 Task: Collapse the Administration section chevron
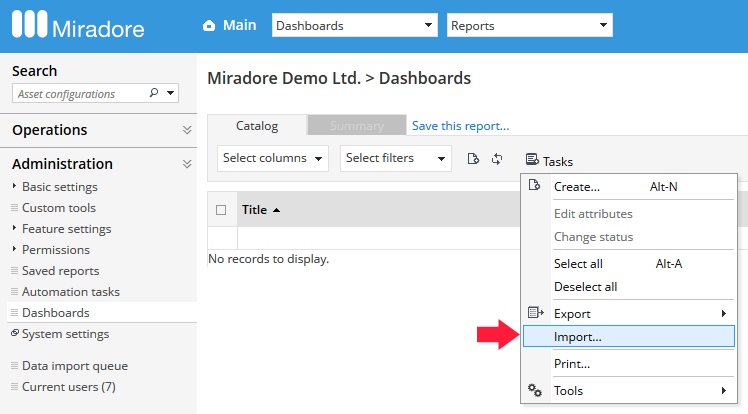187,164
